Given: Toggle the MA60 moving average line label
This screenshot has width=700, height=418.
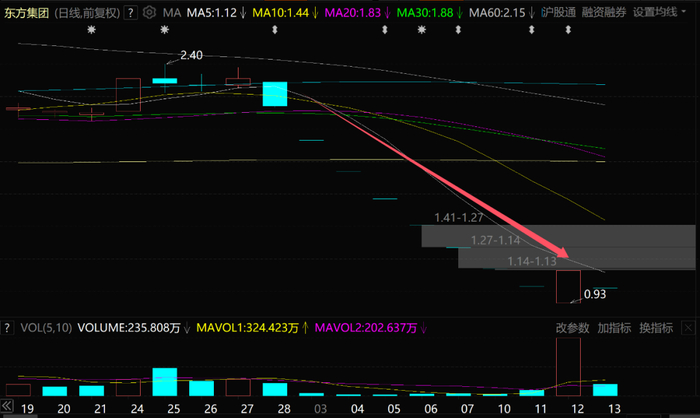Looking at the screenshot, I should pos(496,13).
